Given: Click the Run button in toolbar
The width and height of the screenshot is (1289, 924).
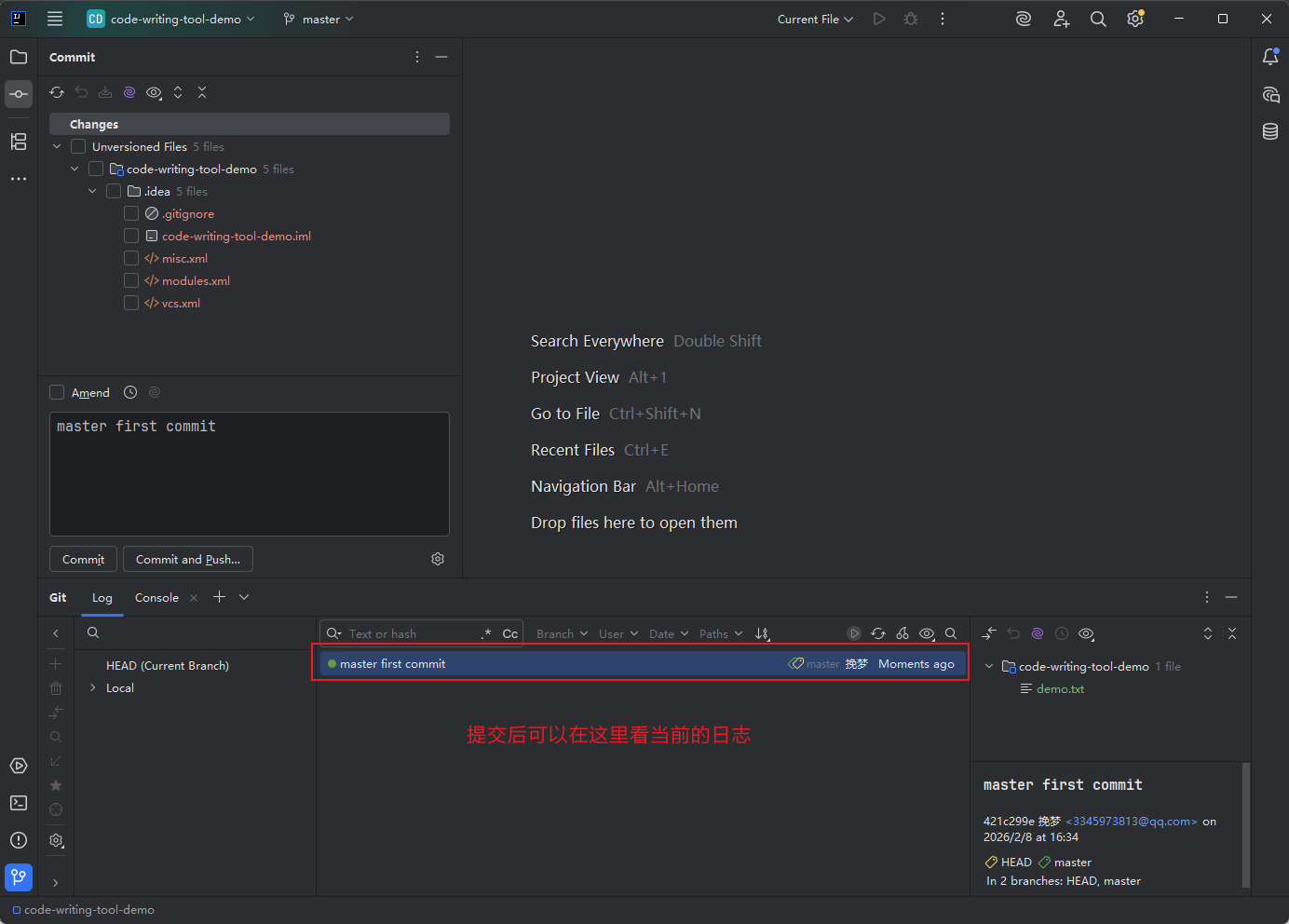Looking at the screenshot, I should (x=879, y=19).
